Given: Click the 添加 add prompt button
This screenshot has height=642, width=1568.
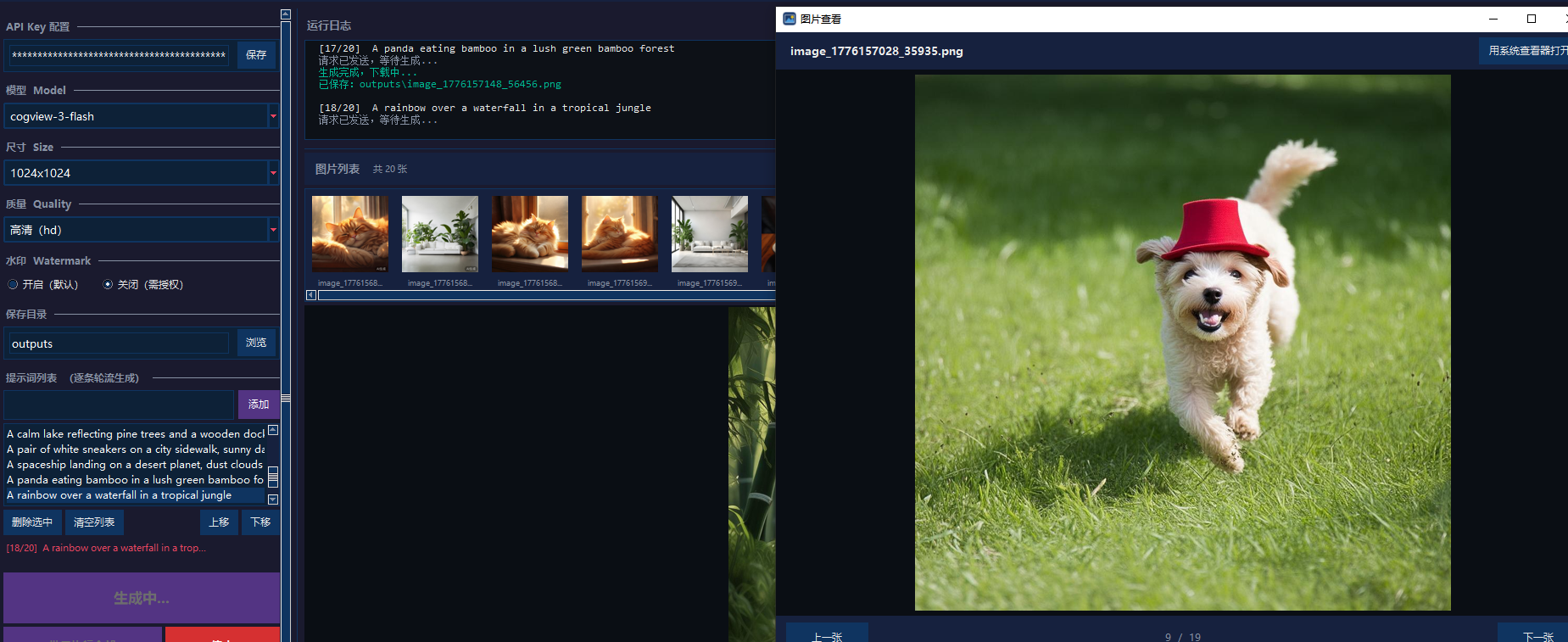Looking at the screenshot, I should coord(258,405).
